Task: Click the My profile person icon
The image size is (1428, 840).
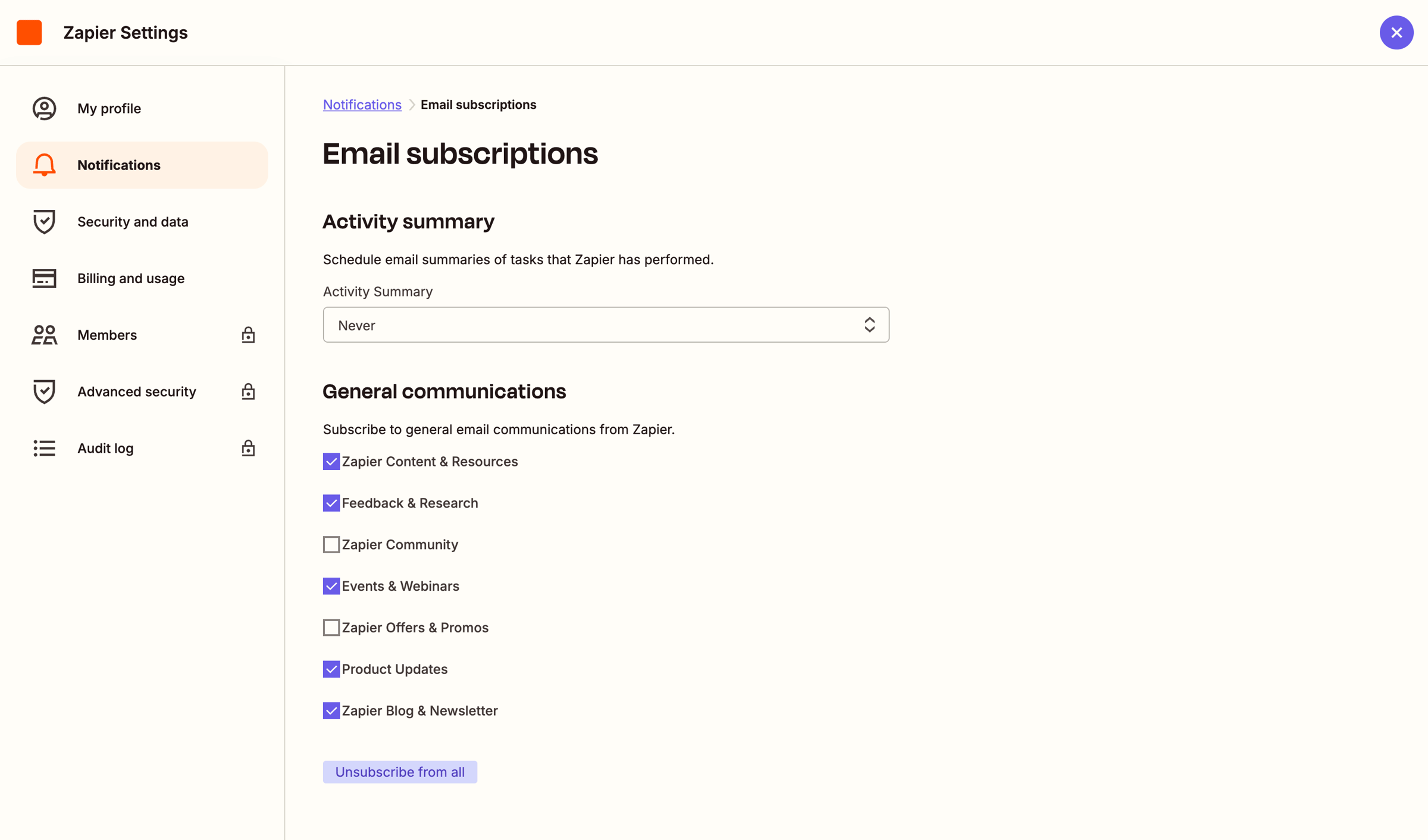Action: pos(44,108)
